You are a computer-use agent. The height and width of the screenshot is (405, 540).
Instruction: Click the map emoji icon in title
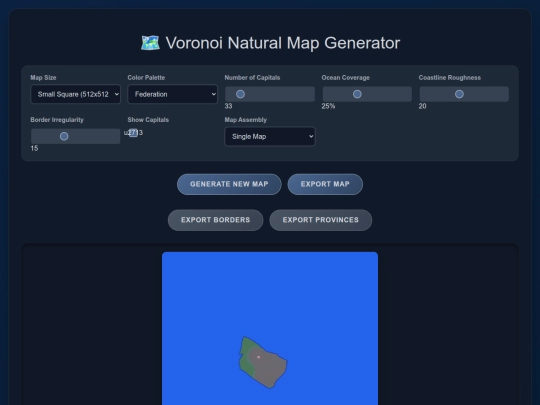click(x=150, y=43)
